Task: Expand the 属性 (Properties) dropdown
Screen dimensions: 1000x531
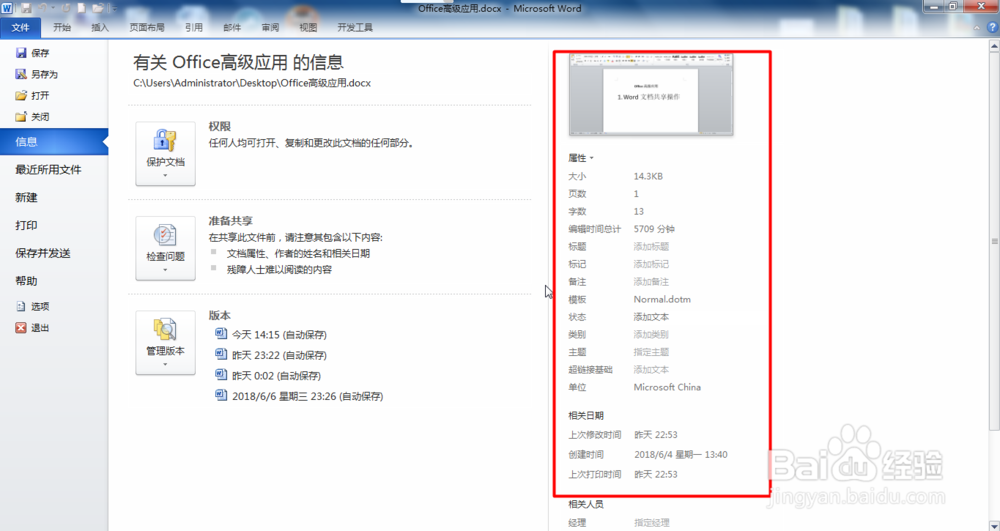Action: (581, 158)
